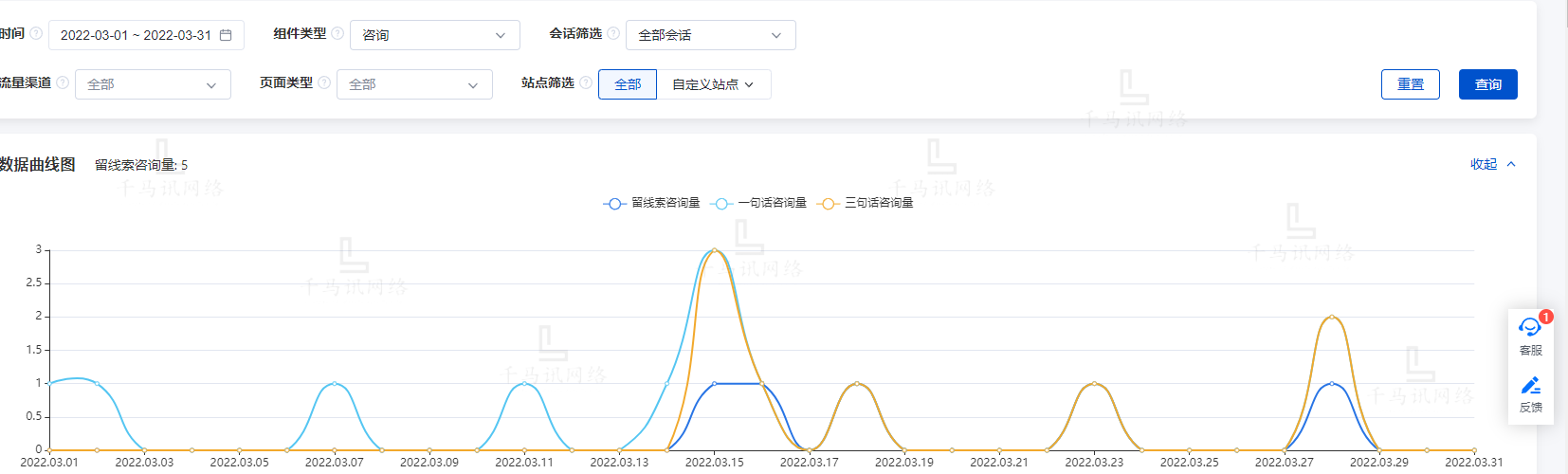Click help icon beside 会话筛选 label
Image resolution: width=1568 pixels, height=474 pixels.
pos(613,33)
